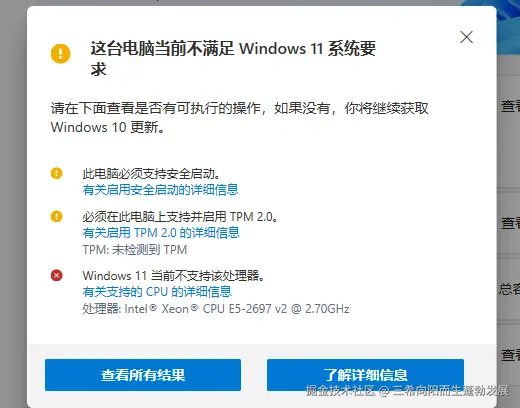
Task: Click the 了解详细信息 button
Action: point(365,375)
